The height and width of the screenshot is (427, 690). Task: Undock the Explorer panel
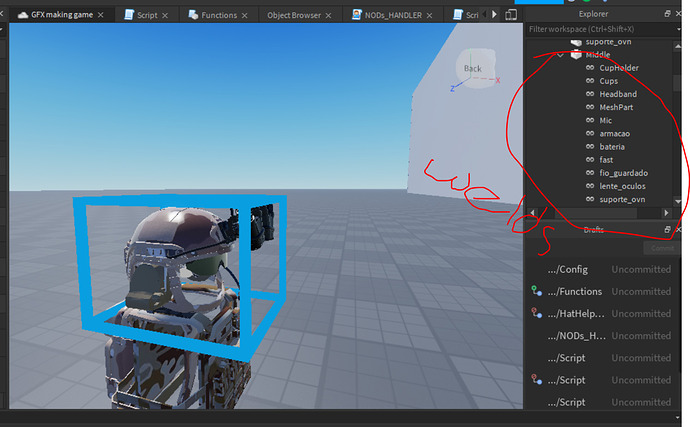(667, 14)
